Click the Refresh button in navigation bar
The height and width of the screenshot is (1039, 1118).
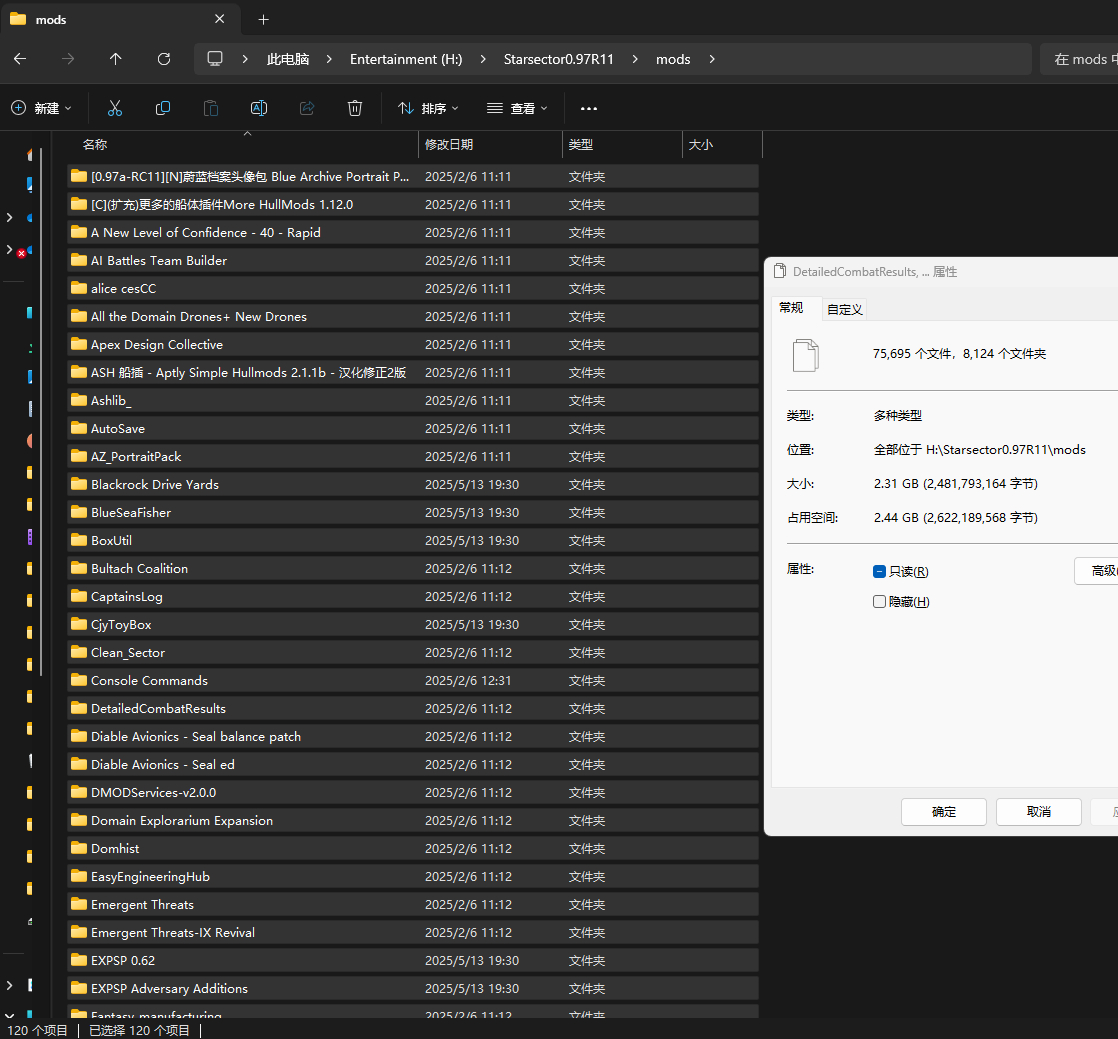pyautogui.click(x=164, y=59)
